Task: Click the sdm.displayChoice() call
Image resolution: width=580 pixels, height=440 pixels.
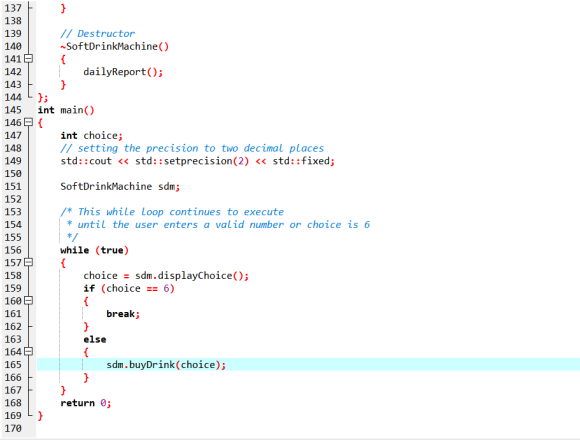Action: pyautogui.click(x=192, y=276)
